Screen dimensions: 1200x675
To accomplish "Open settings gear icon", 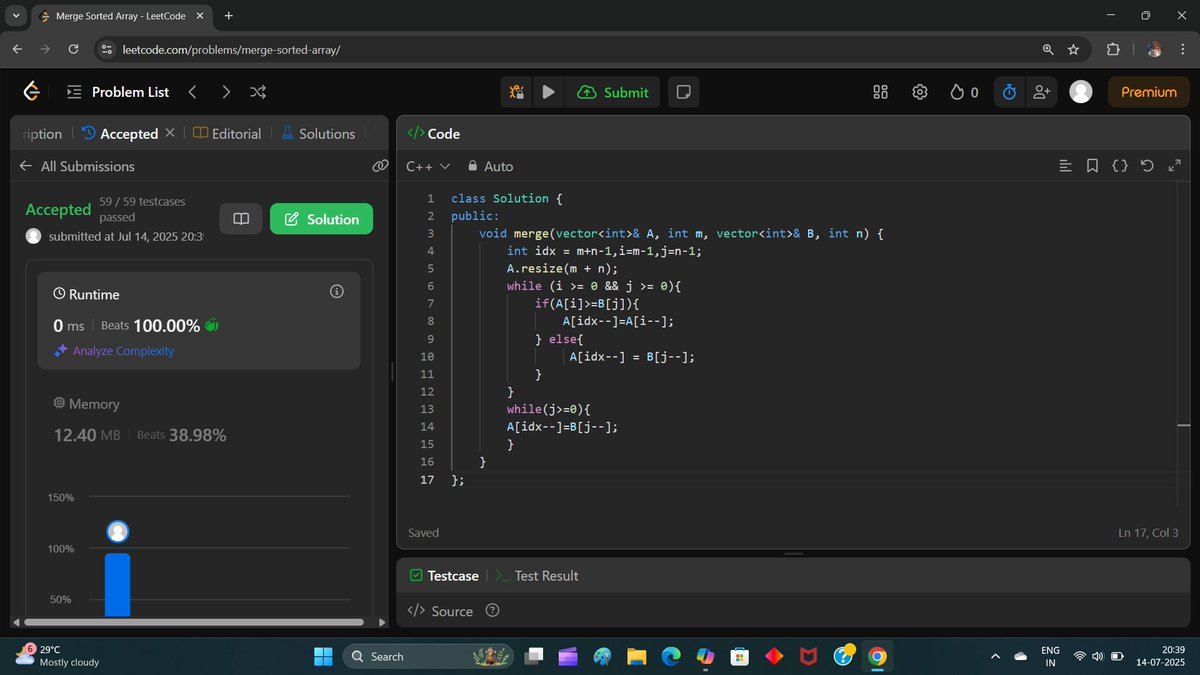I will [920, 92].
